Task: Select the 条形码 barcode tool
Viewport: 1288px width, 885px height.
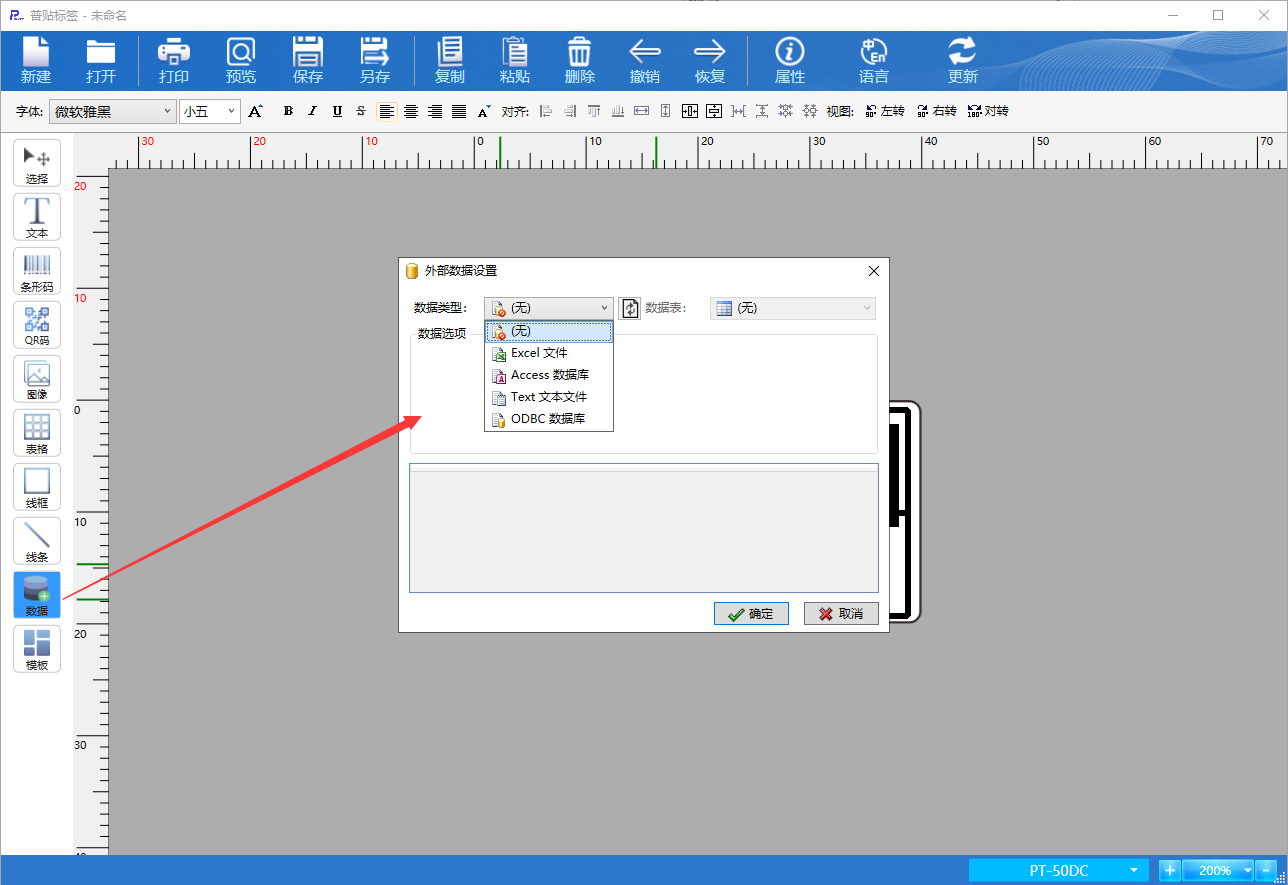Action: click(37, 271)
